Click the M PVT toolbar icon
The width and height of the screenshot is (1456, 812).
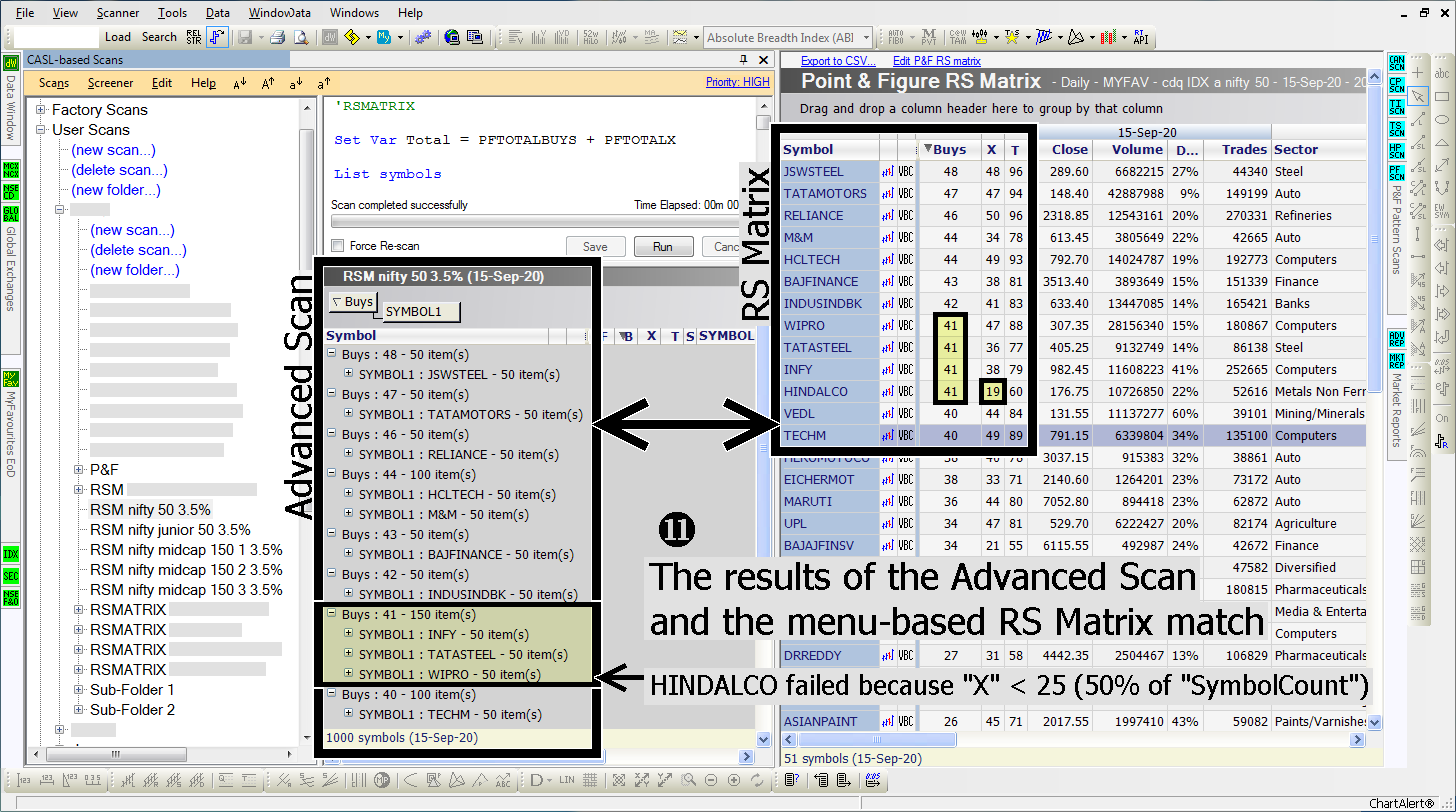click(929, 37)
